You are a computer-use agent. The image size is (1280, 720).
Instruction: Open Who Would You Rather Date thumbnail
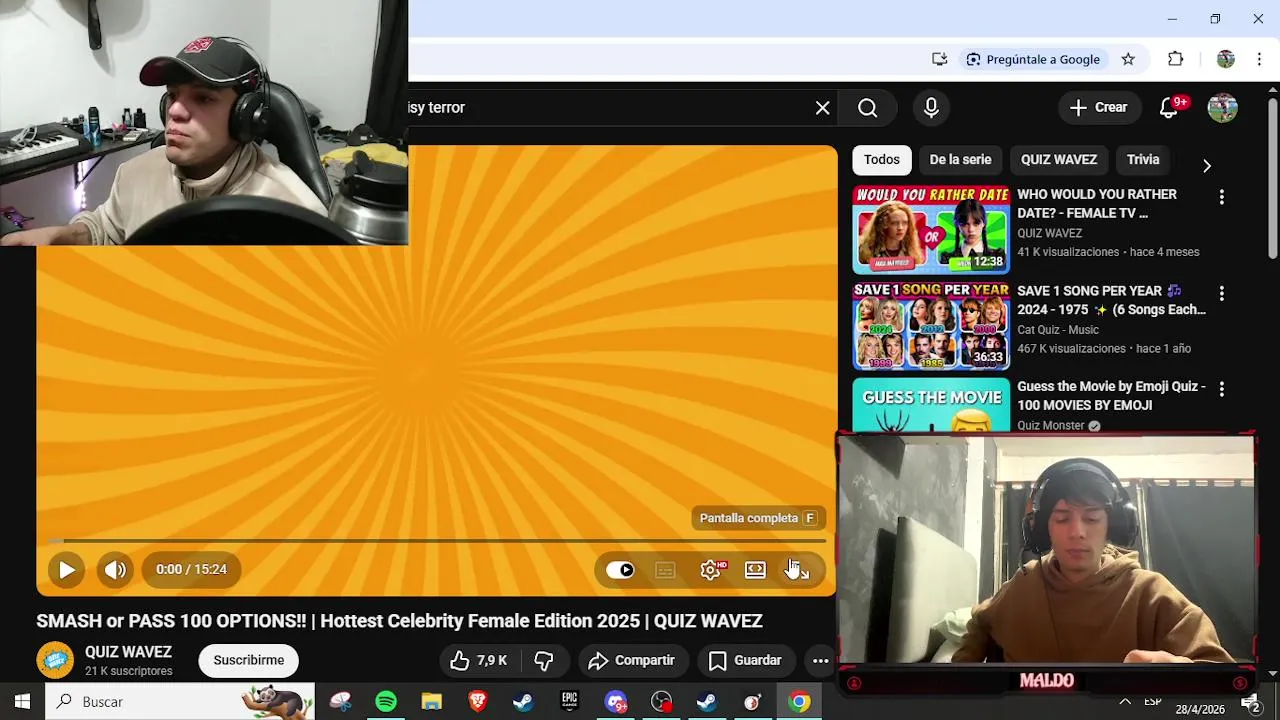(931, 230)
